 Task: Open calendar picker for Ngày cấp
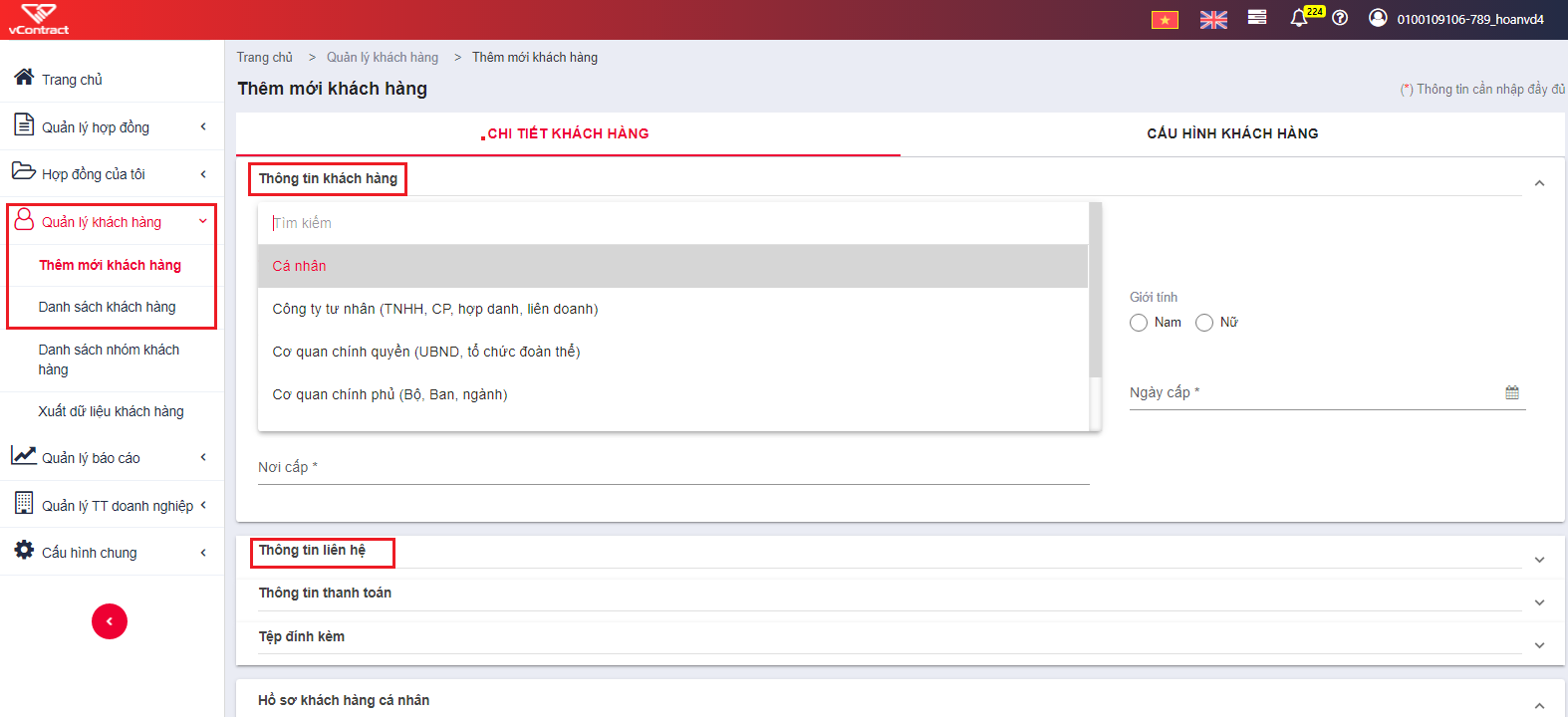[x=1512, y=392]
